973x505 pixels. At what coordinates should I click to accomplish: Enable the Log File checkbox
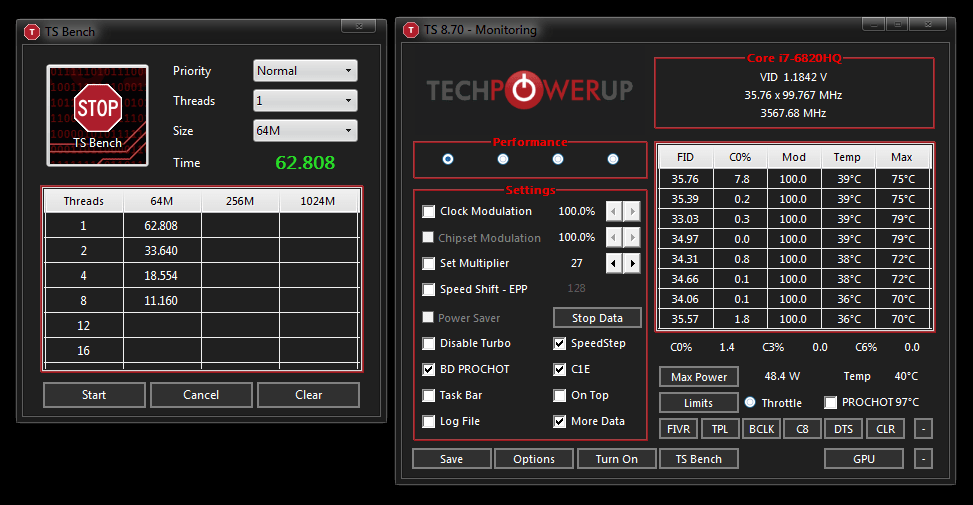pyautogui.click(x=428, y=421)
